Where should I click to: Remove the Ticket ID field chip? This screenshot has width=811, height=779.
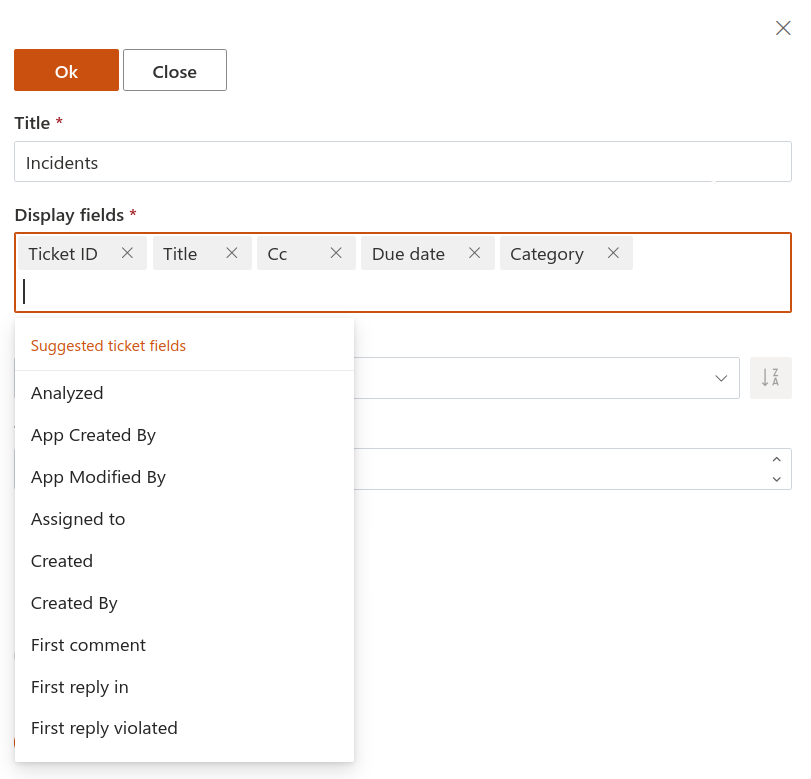pos(127,253)
